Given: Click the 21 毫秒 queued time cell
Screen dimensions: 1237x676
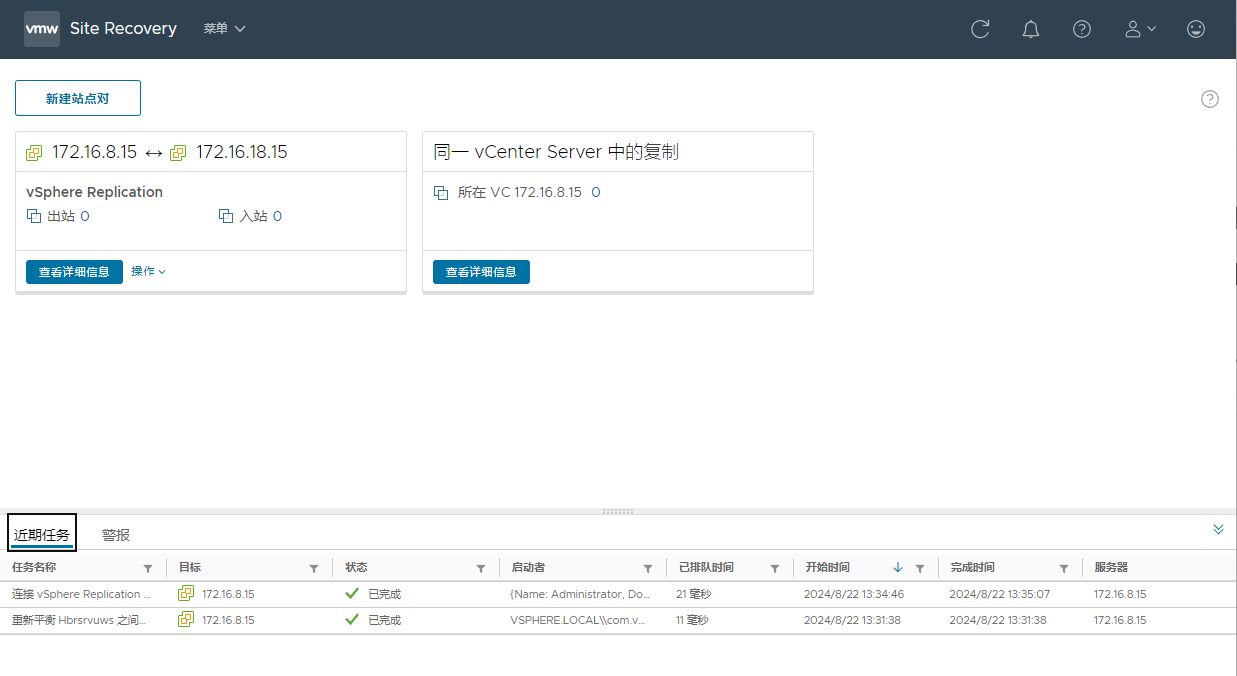Looking at the screenshot, I should click(692, 594).
